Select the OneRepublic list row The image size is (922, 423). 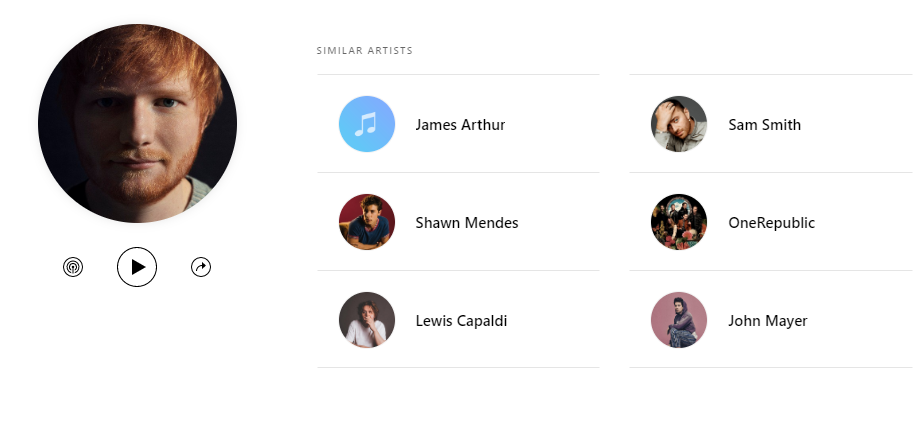point(771,222)
